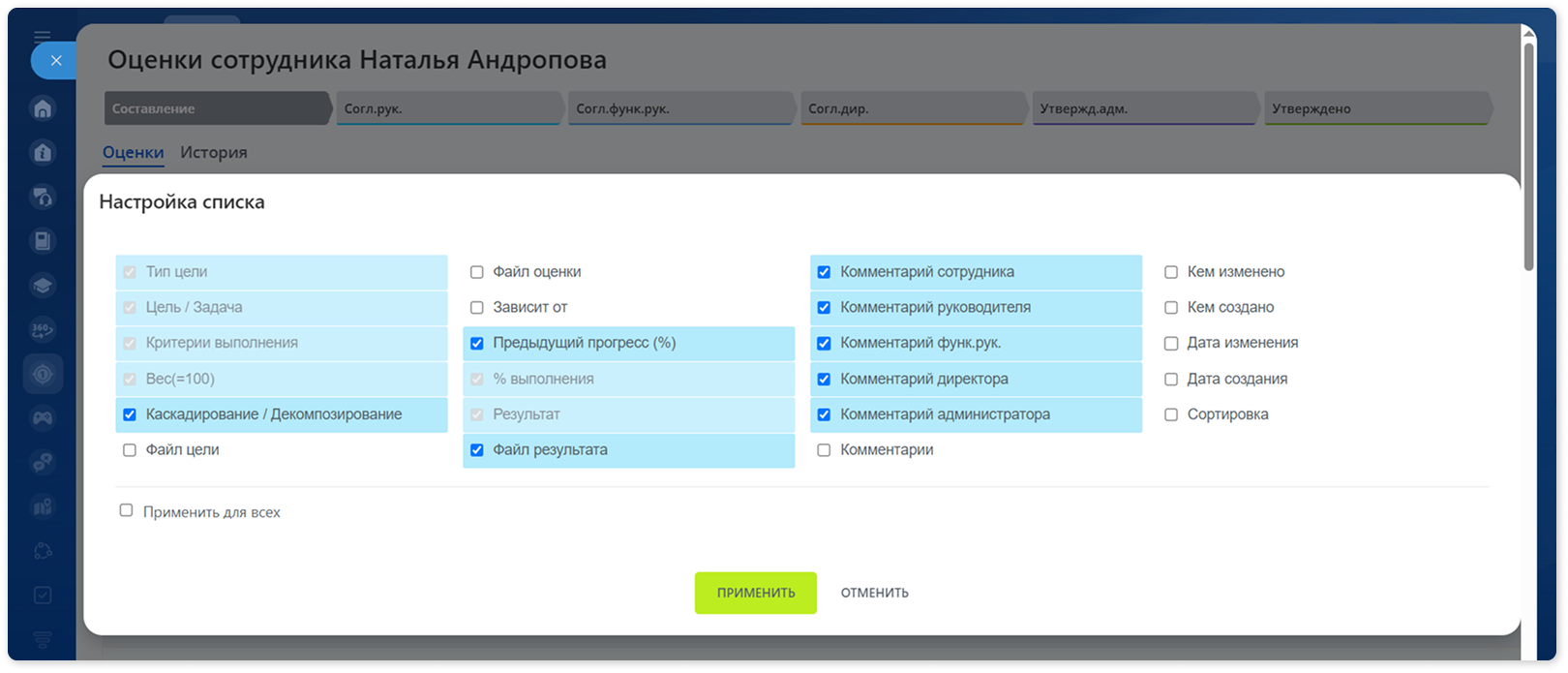Enable the Сортировка checkbox
The image size is (1568, 673).
click(x=1171, y=414)
